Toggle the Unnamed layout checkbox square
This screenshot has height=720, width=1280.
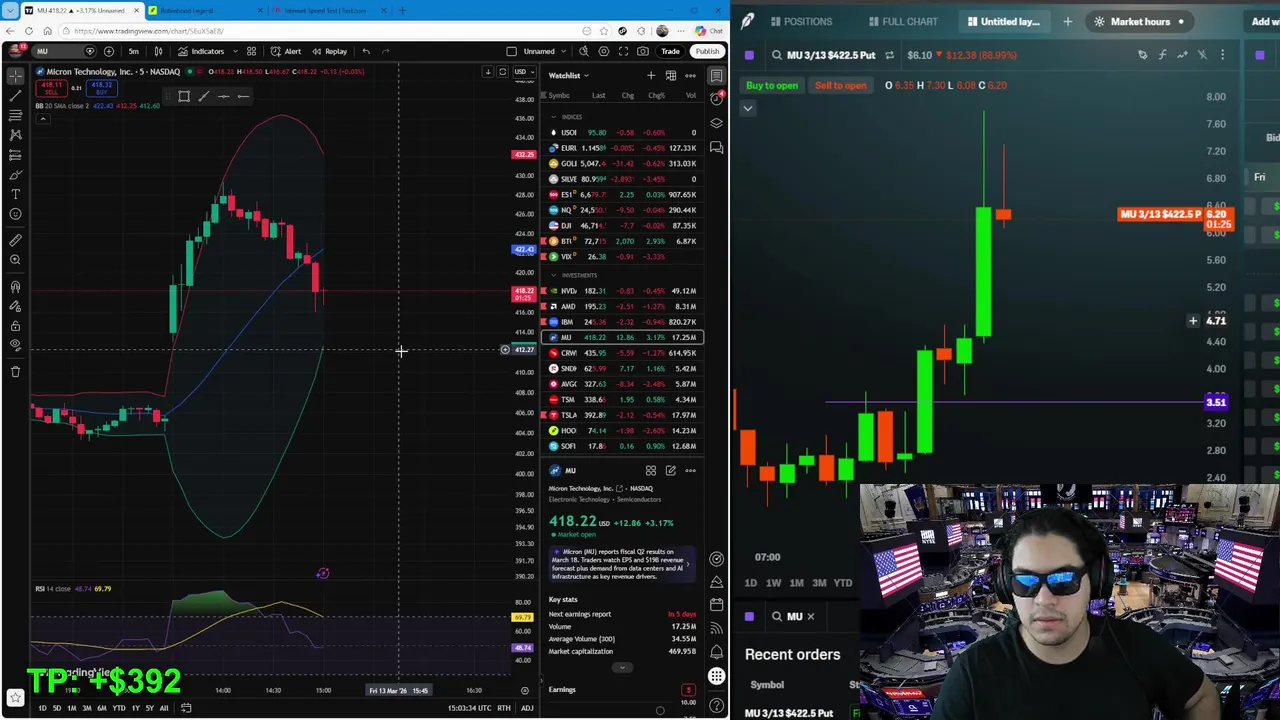(511, 51)
